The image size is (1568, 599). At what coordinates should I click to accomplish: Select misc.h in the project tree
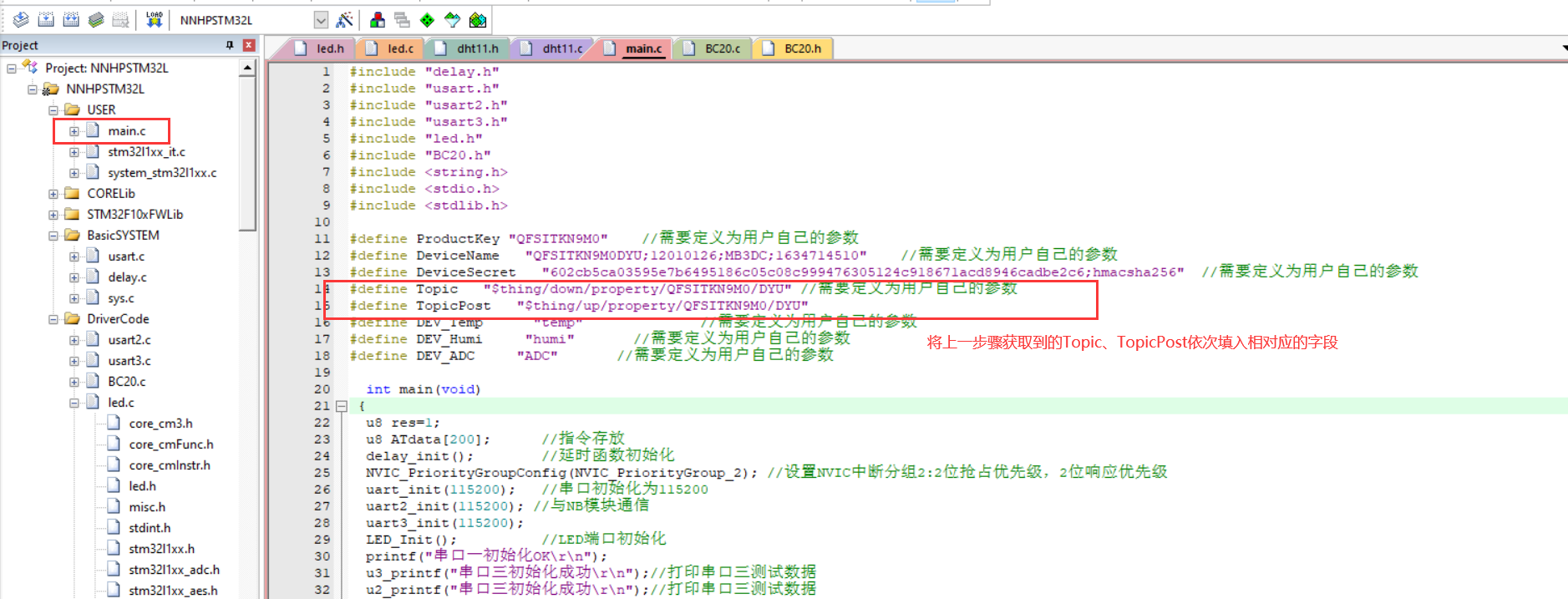(x=147, y=507)
